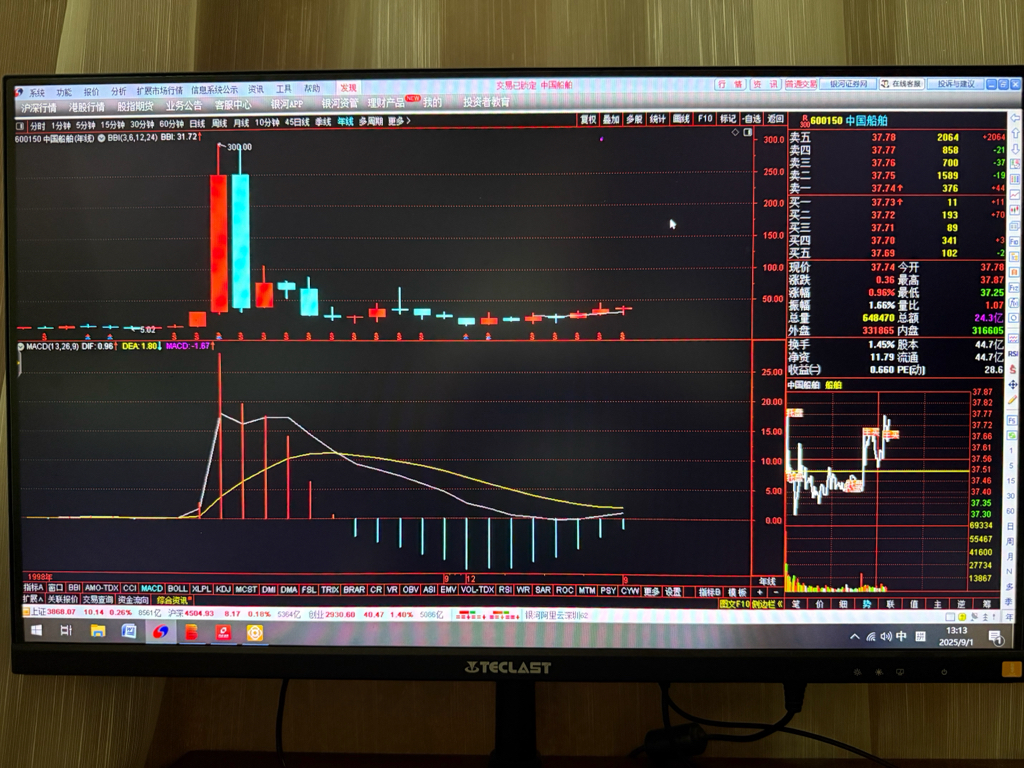Click the 返回 button

775,119
